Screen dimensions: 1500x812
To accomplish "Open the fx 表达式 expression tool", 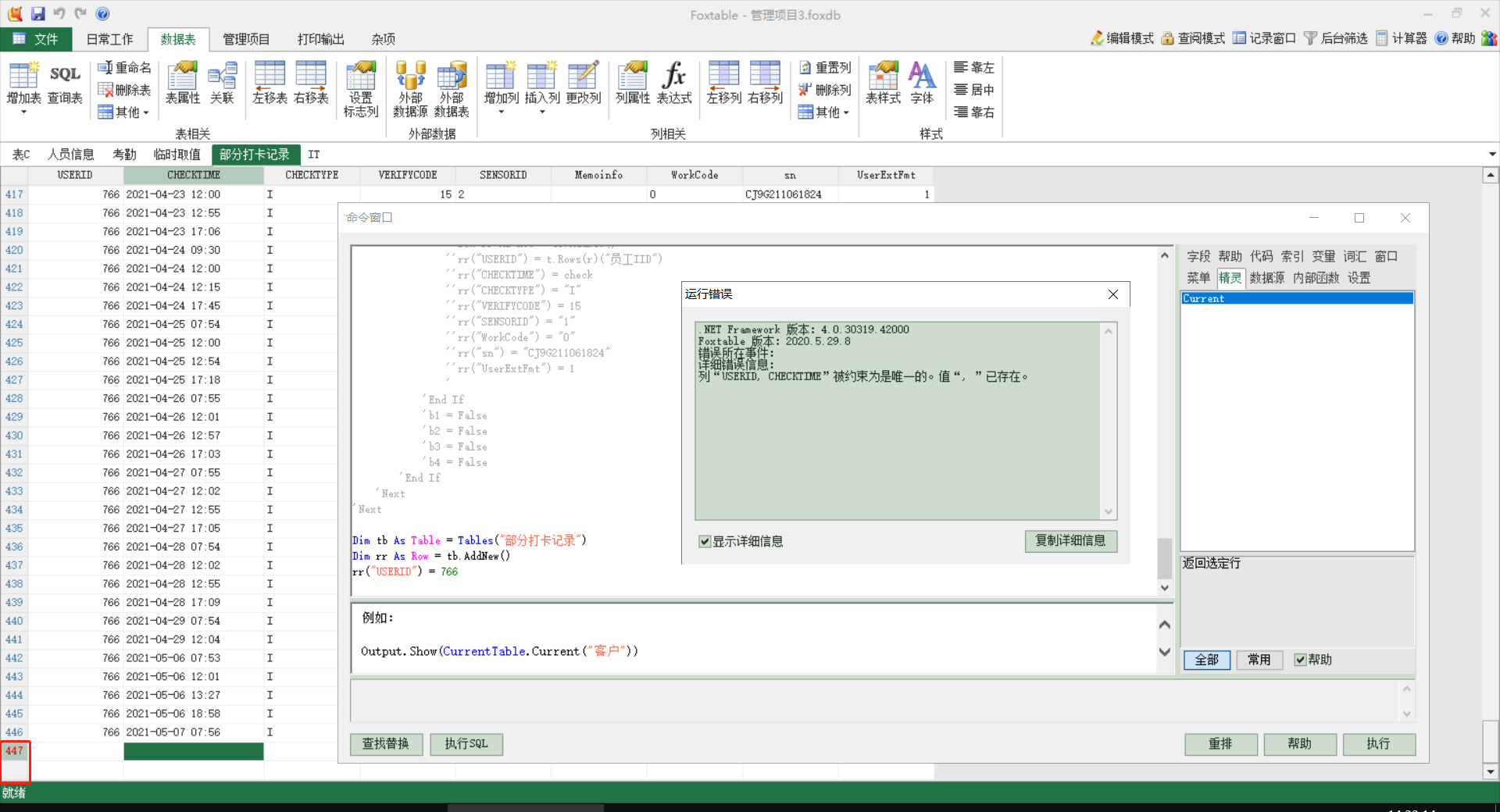I will (673, 83).
